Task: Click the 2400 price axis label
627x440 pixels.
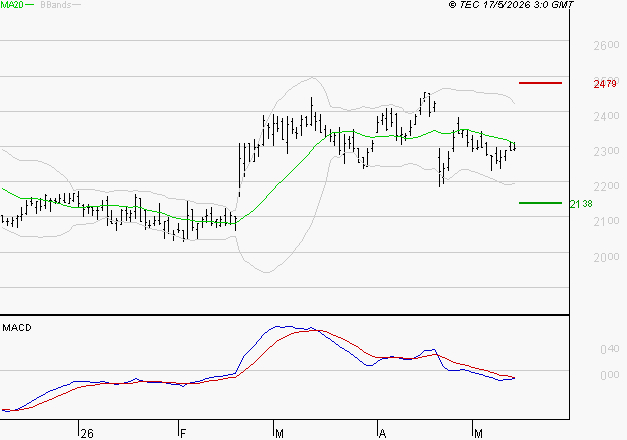Action: click(606, 116)
